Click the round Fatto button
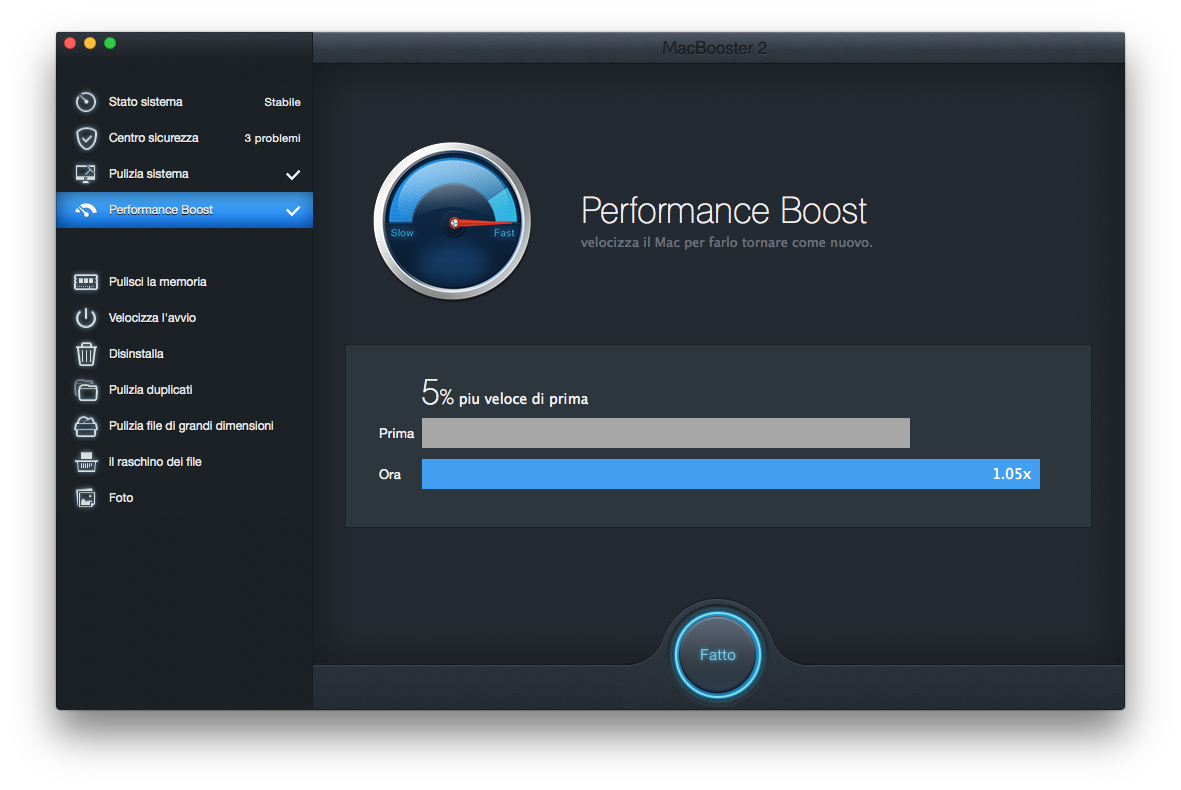Screen dimensions: 1181x790 click(x=717, y=654)
